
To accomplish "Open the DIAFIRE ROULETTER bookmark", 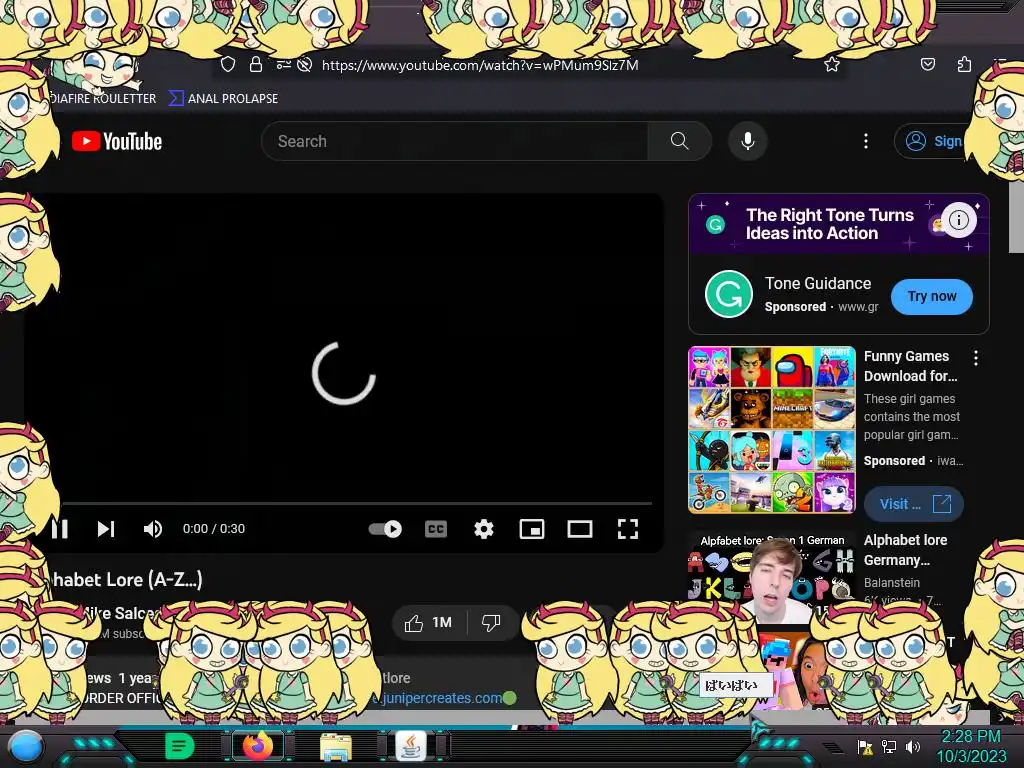I will (101, 99).
